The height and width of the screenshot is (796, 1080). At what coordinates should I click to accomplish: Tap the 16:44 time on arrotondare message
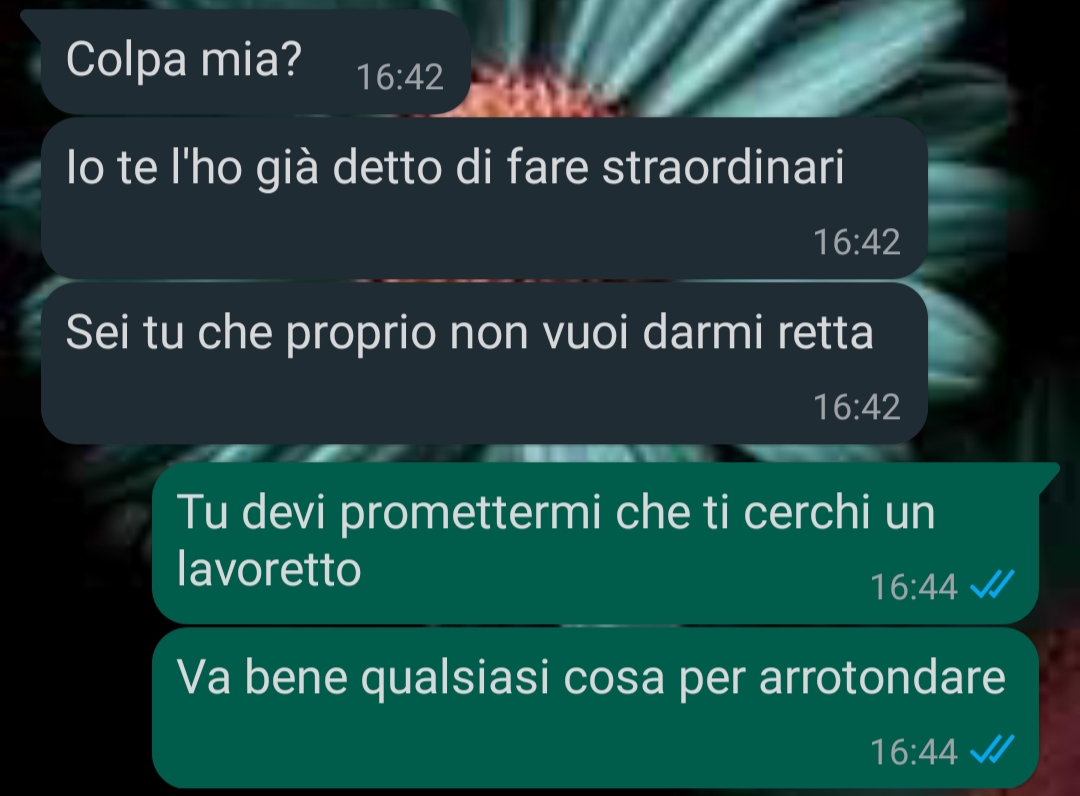pyautogui.click(x=913, y=752)
